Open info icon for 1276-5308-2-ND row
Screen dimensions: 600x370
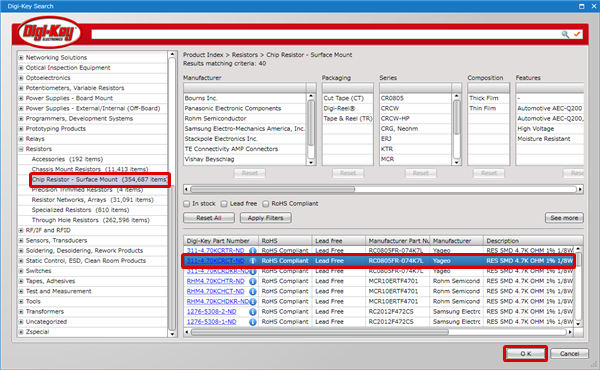click(253, 311)
